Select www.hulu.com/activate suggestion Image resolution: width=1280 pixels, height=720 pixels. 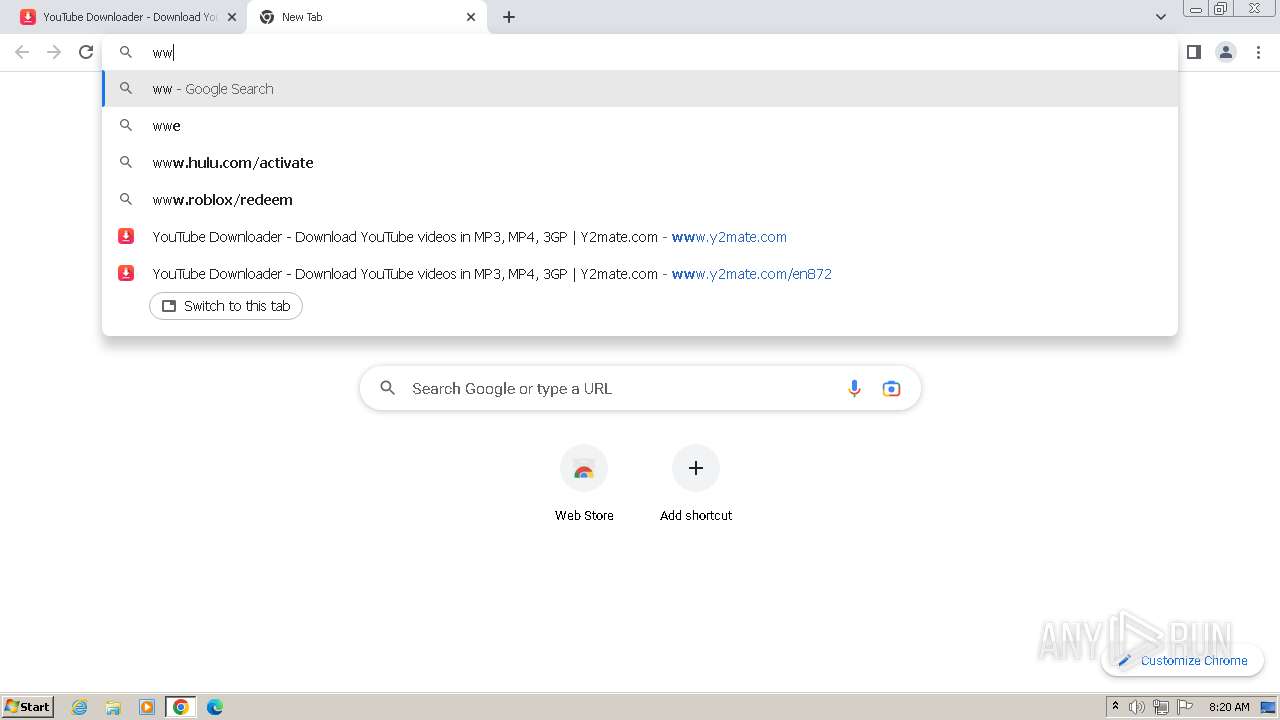coord(640,163)
